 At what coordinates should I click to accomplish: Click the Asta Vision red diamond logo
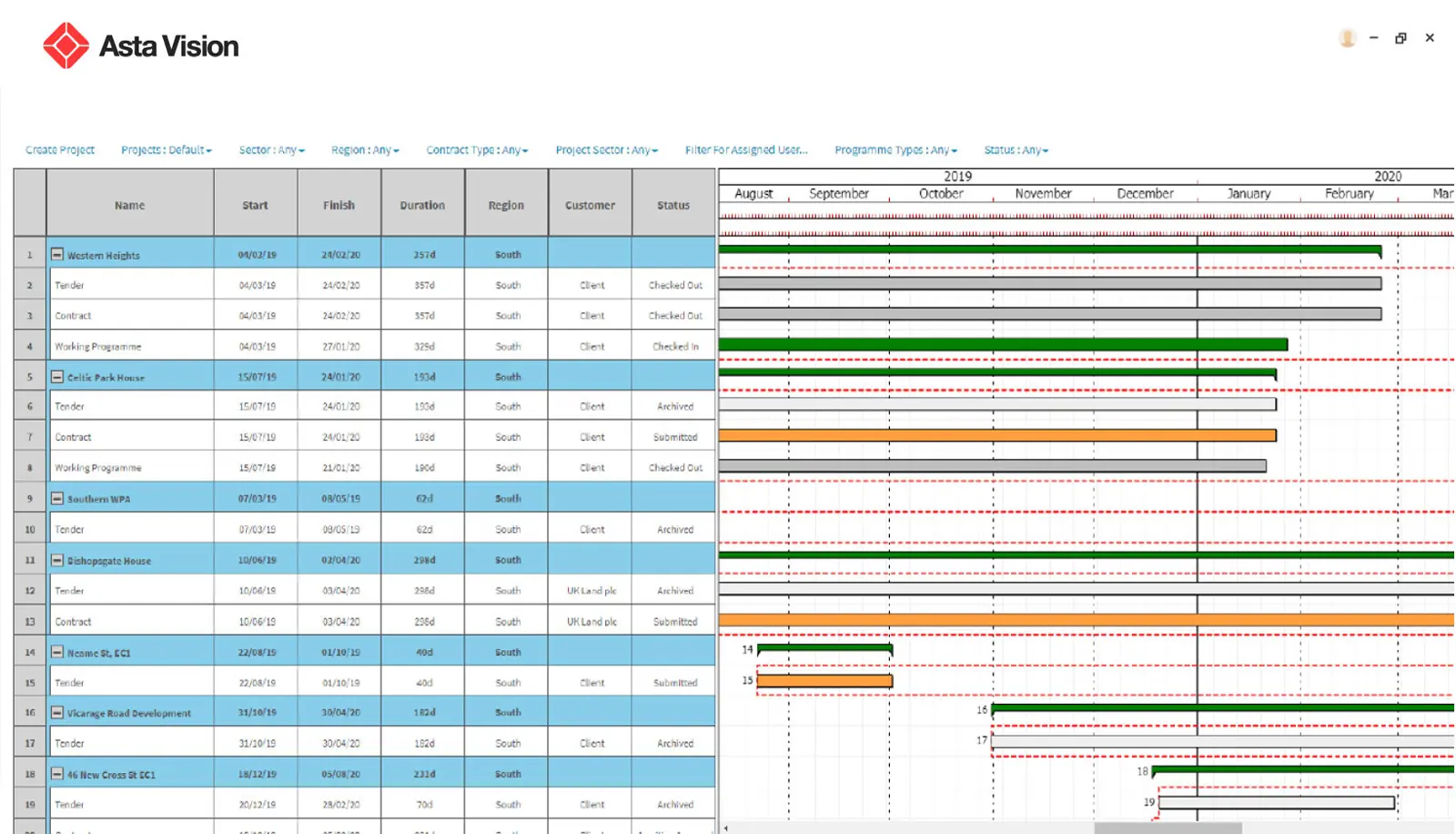point(66,46)
